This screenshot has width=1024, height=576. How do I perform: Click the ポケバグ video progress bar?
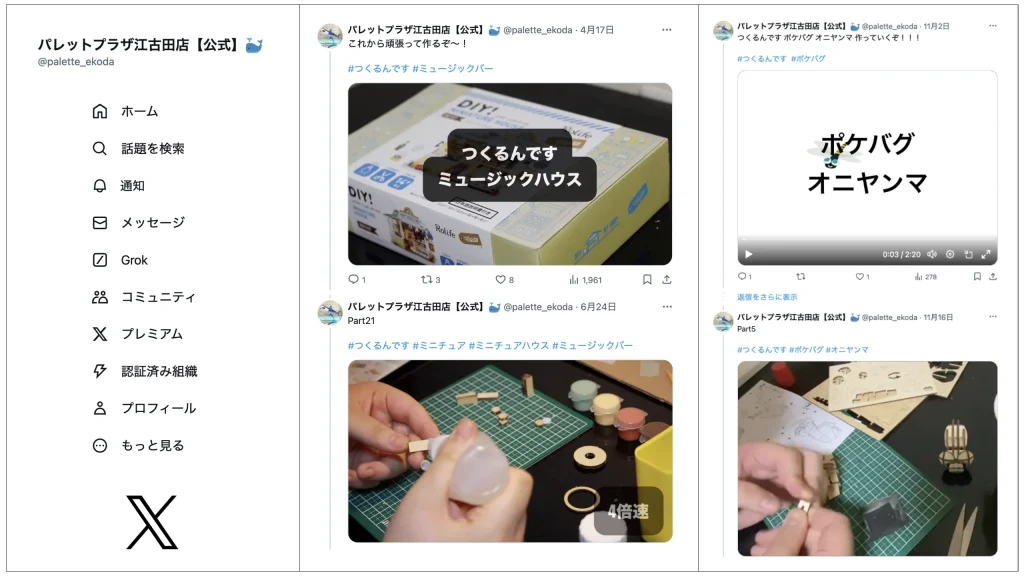click(x=867, y=239)
